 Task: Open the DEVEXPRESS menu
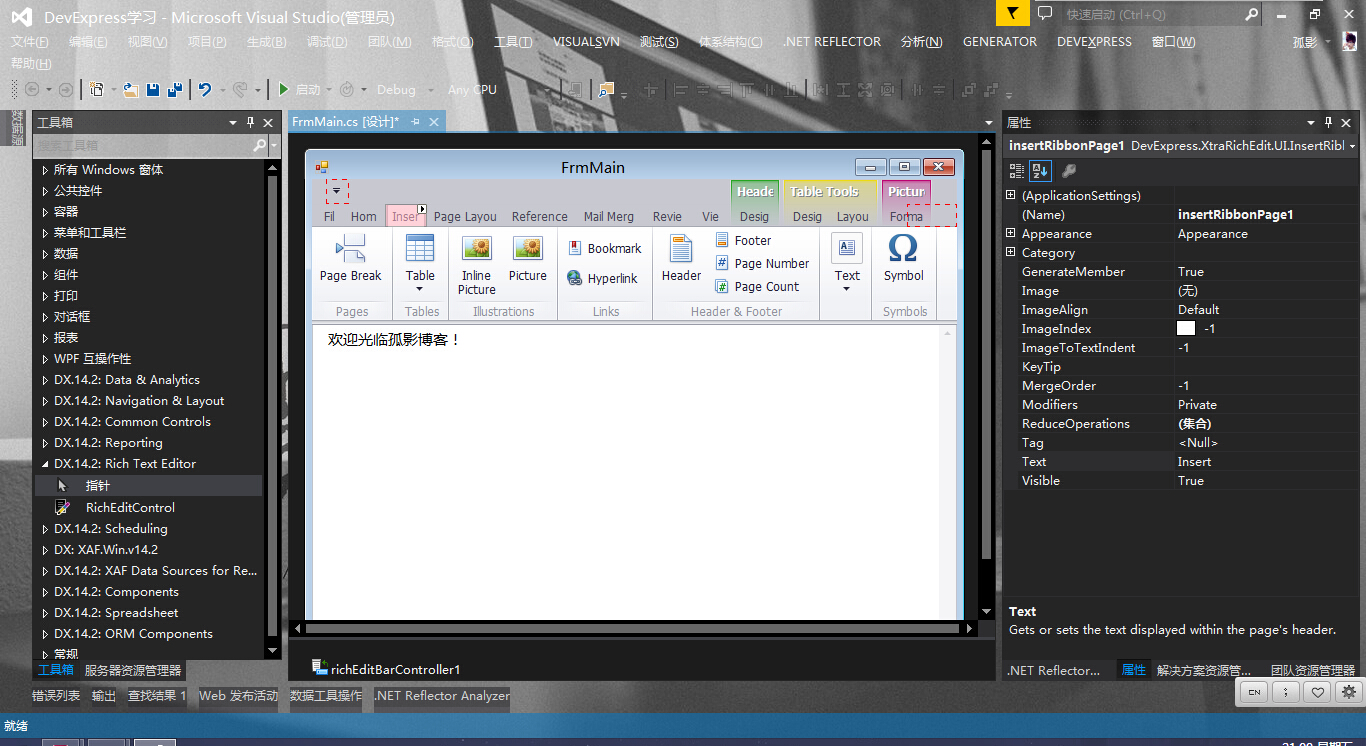point(1094,42)
